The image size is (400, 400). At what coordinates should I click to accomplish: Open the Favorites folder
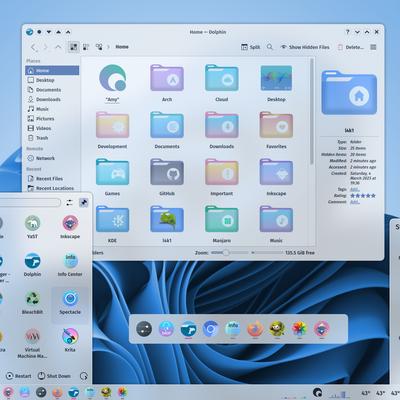click(276, 125)
